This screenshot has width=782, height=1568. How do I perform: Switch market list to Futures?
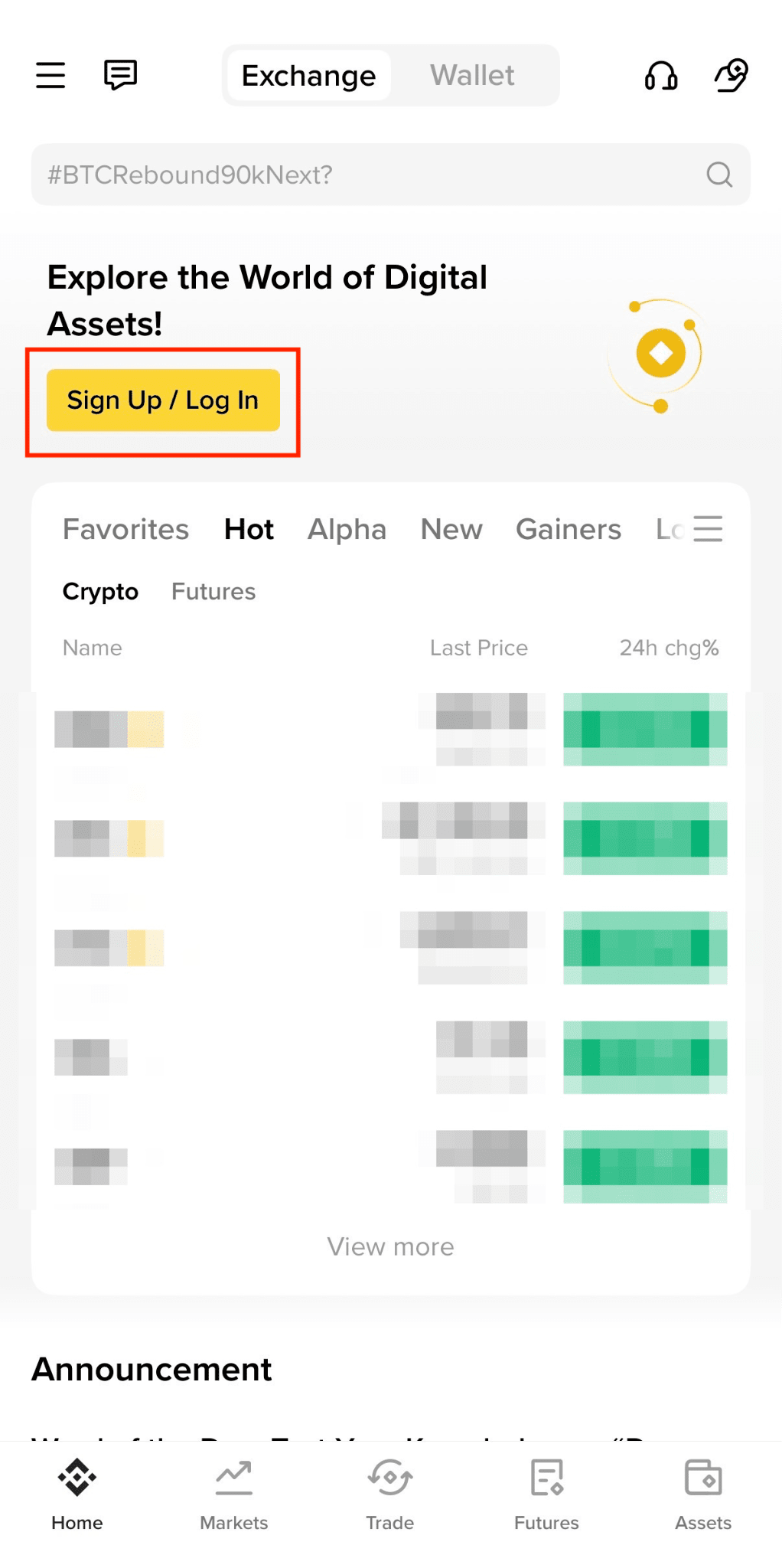tap(213, 592)
